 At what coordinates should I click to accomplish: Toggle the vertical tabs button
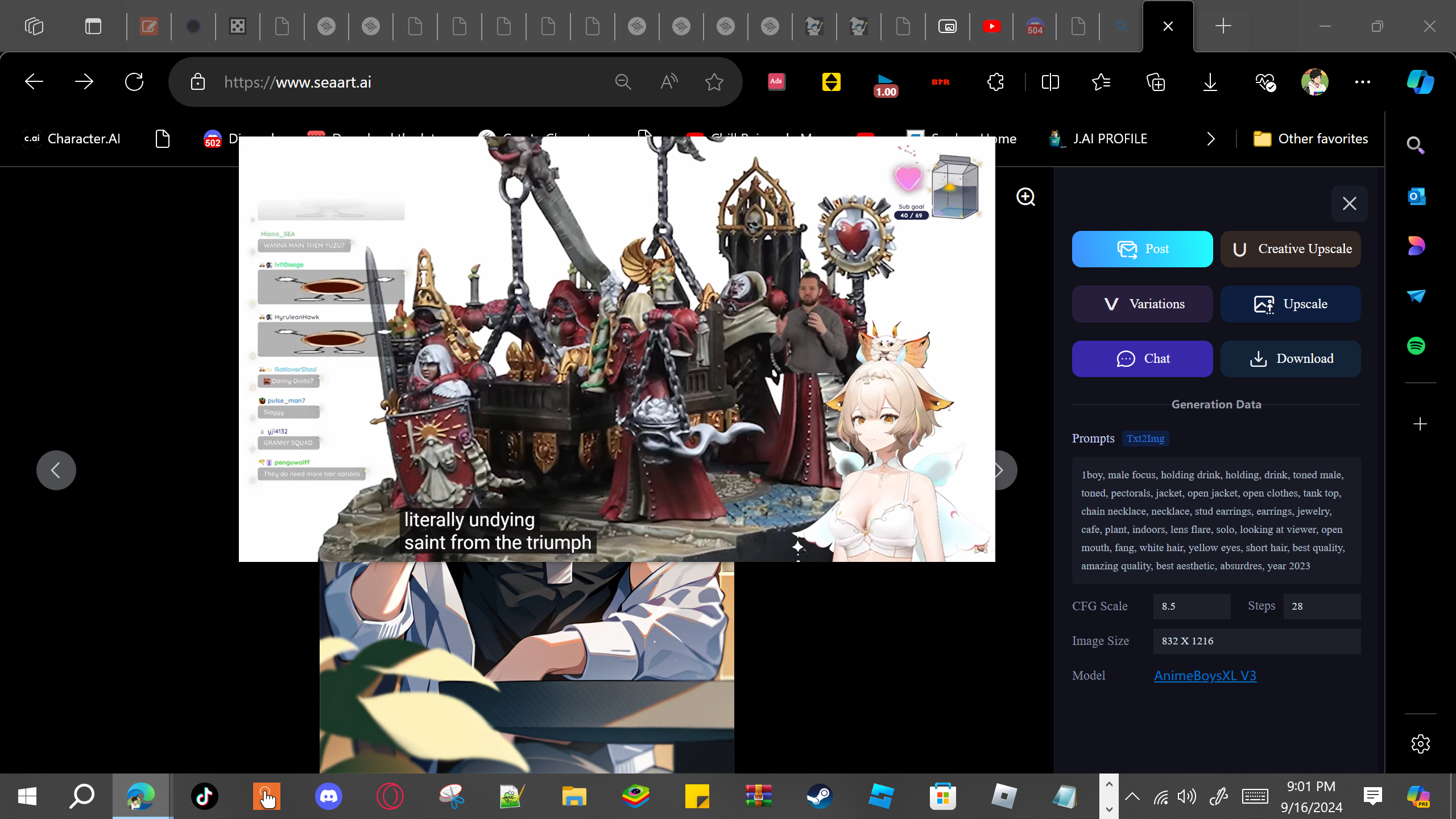click(x=93, y=26)
